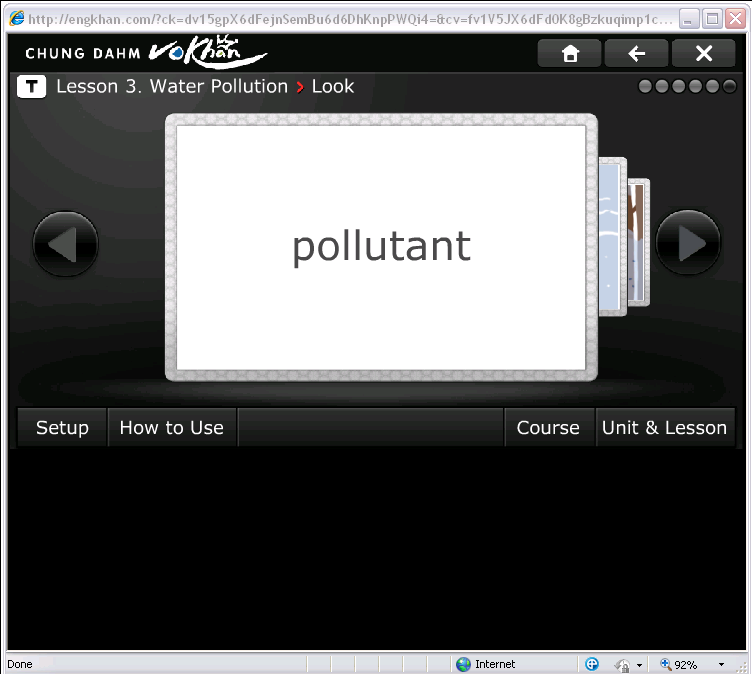Open the Setup menu
This screenshot has width=752, height=674.
point(62,427)
